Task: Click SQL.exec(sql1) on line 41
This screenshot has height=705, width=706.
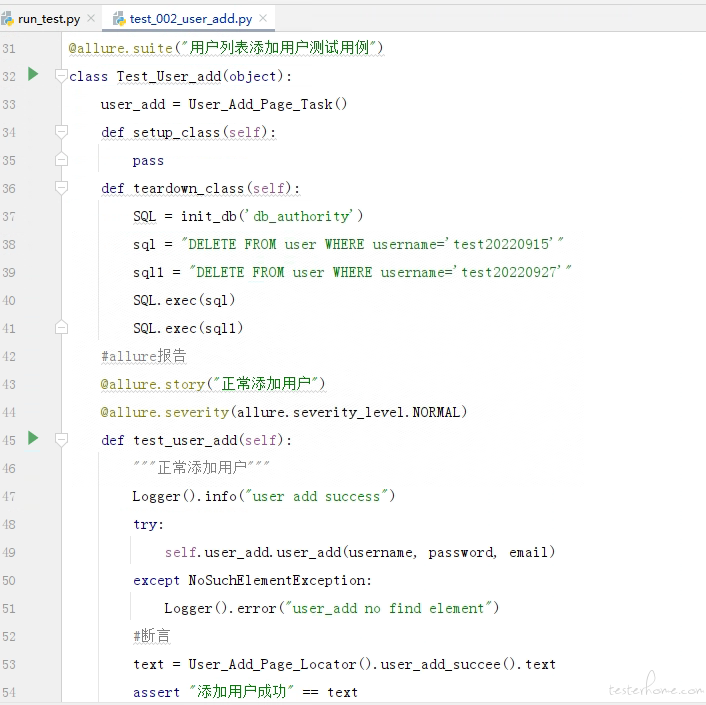Action: (188, 328)
